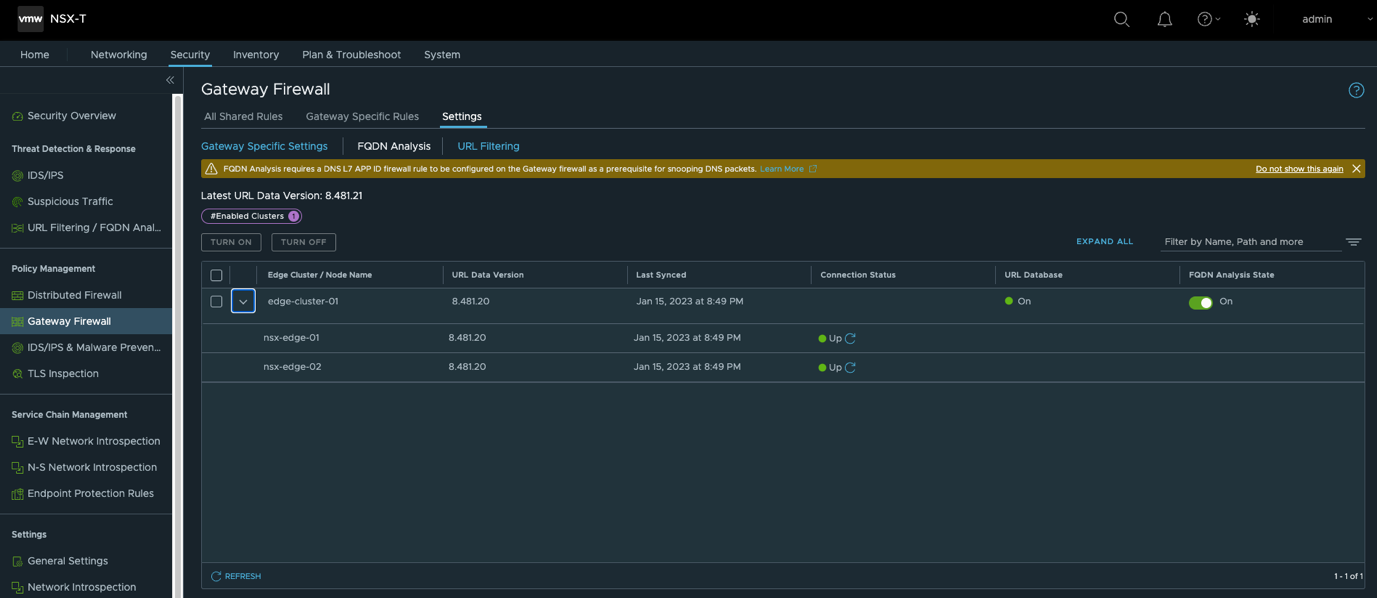Click the Connection Status column header
This screenshot has height=598, width=1377.
pyautogui.click(x=858, y=275)
